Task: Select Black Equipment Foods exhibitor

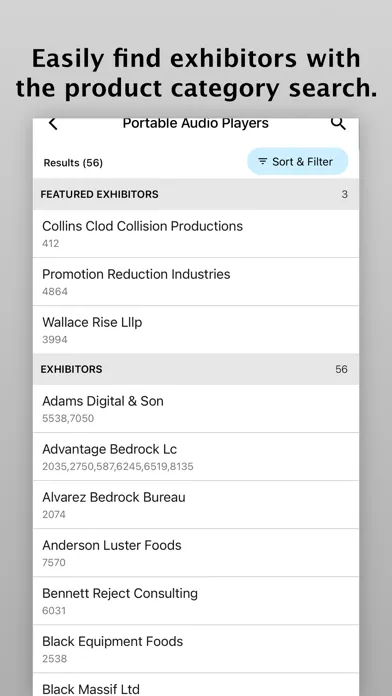Action: 196,648
